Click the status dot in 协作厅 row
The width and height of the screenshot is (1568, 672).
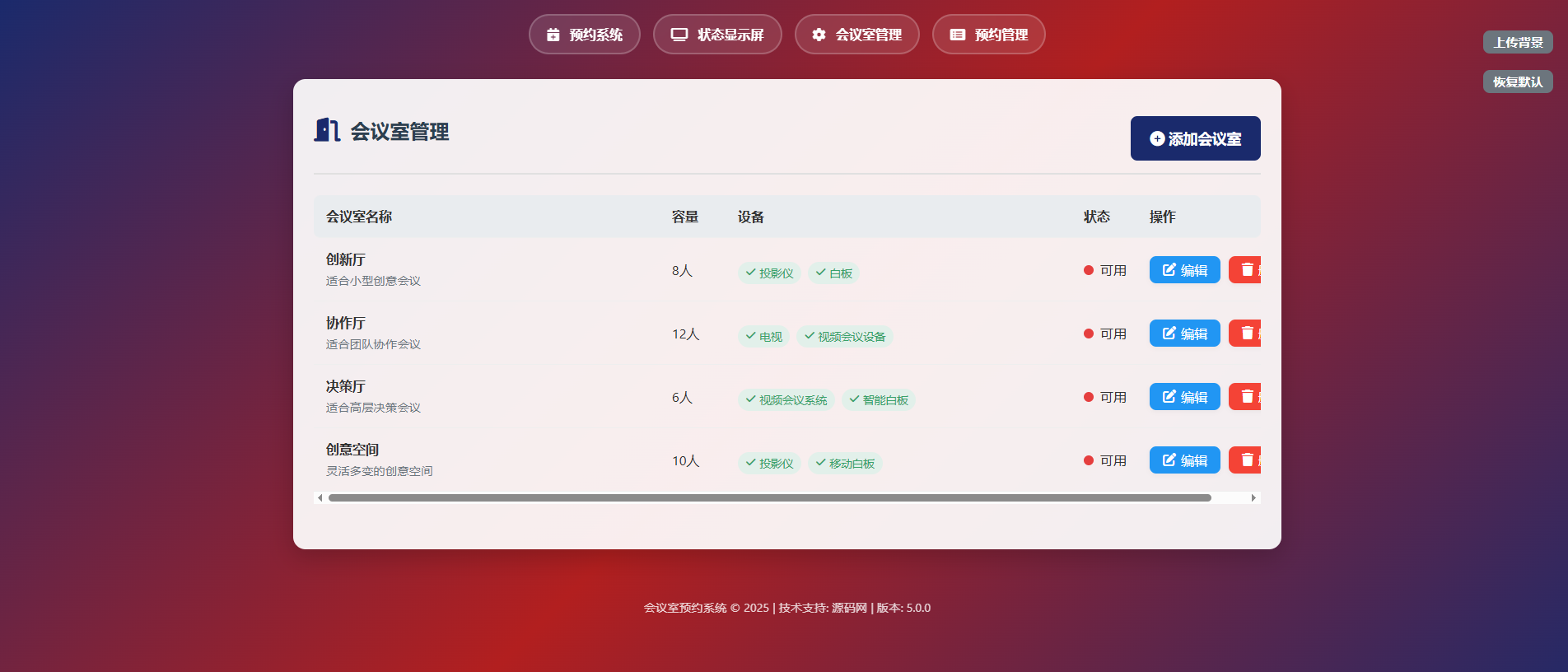[x=1089, y=334]
